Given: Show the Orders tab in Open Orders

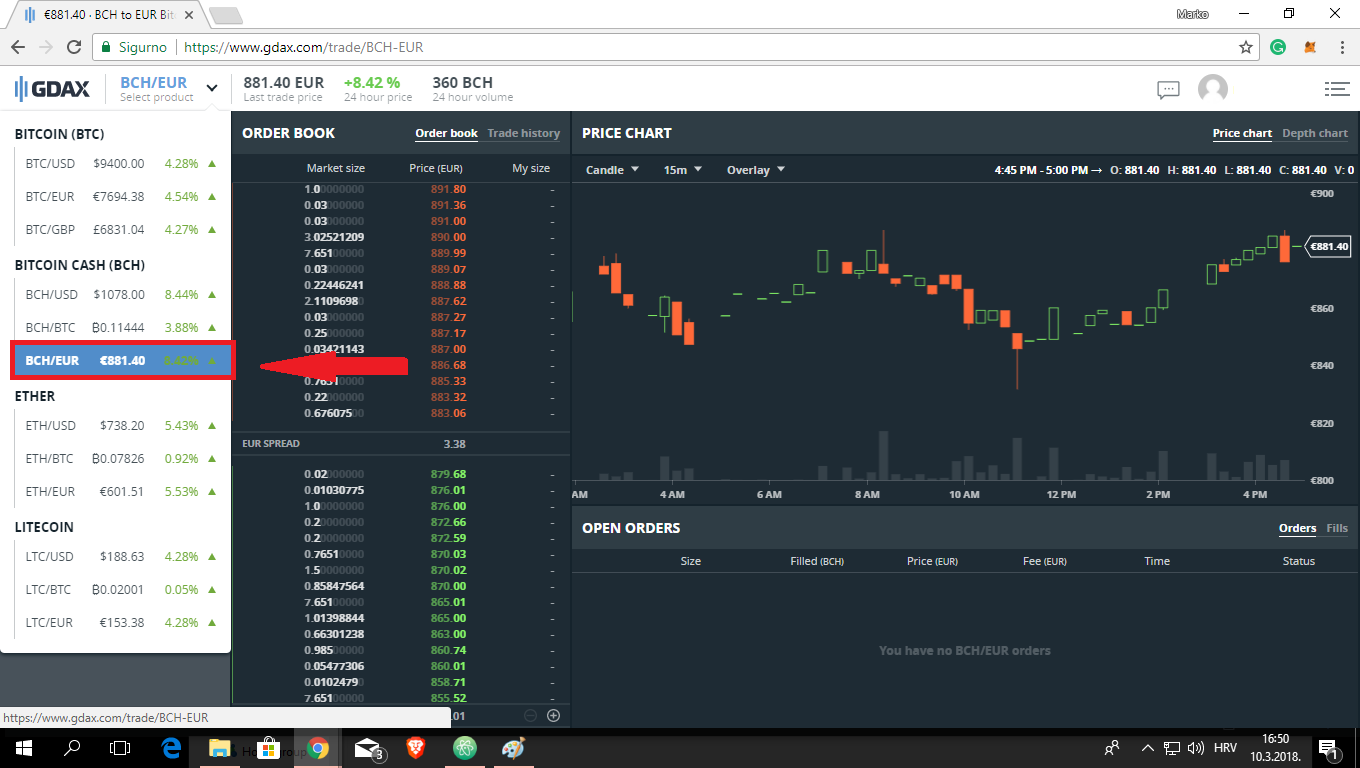Looking at the screenshot, I should click(x=1298, y=528).
